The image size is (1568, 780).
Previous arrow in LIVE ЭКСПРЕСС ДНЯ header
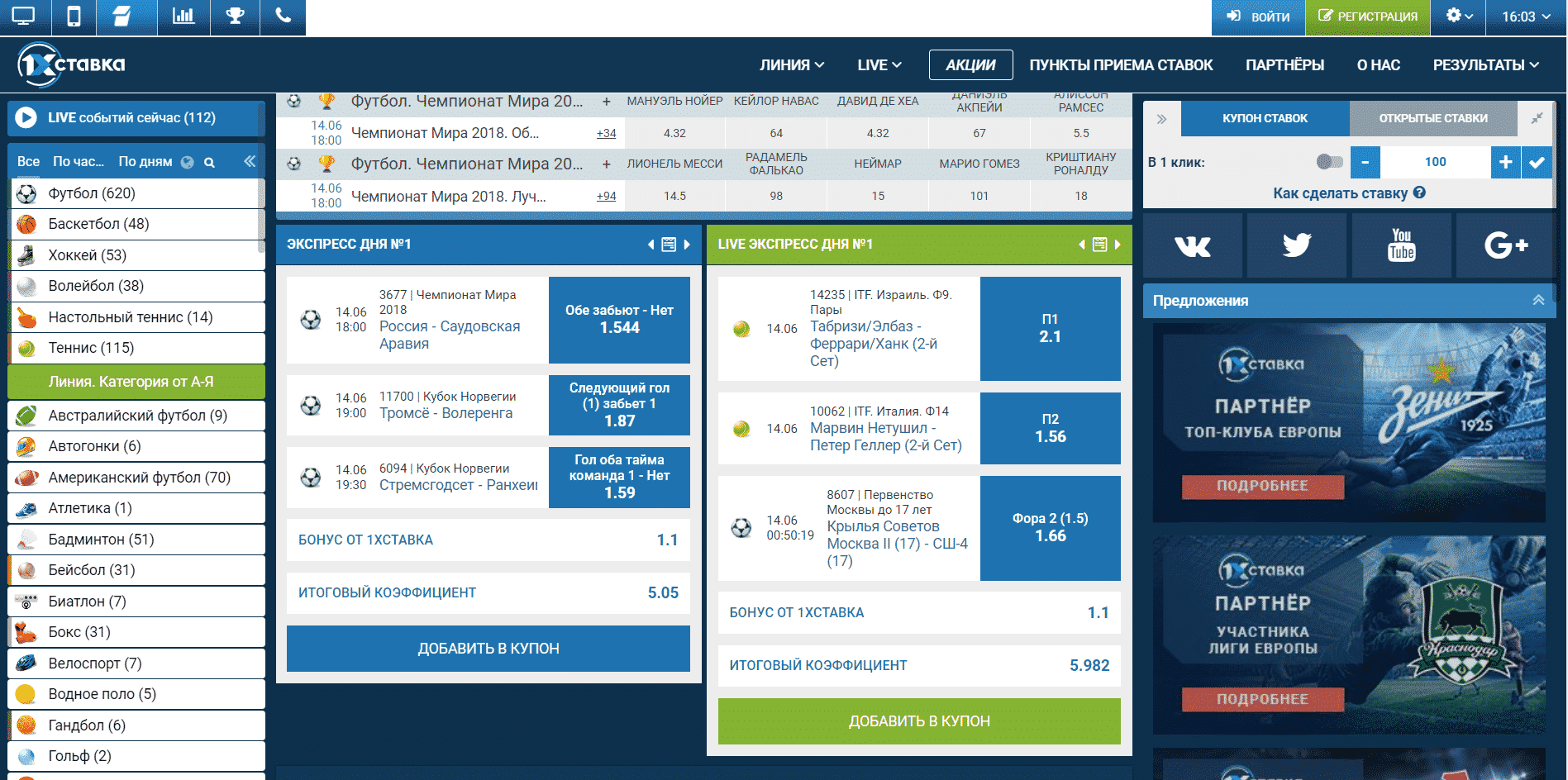coord(1082,245)
